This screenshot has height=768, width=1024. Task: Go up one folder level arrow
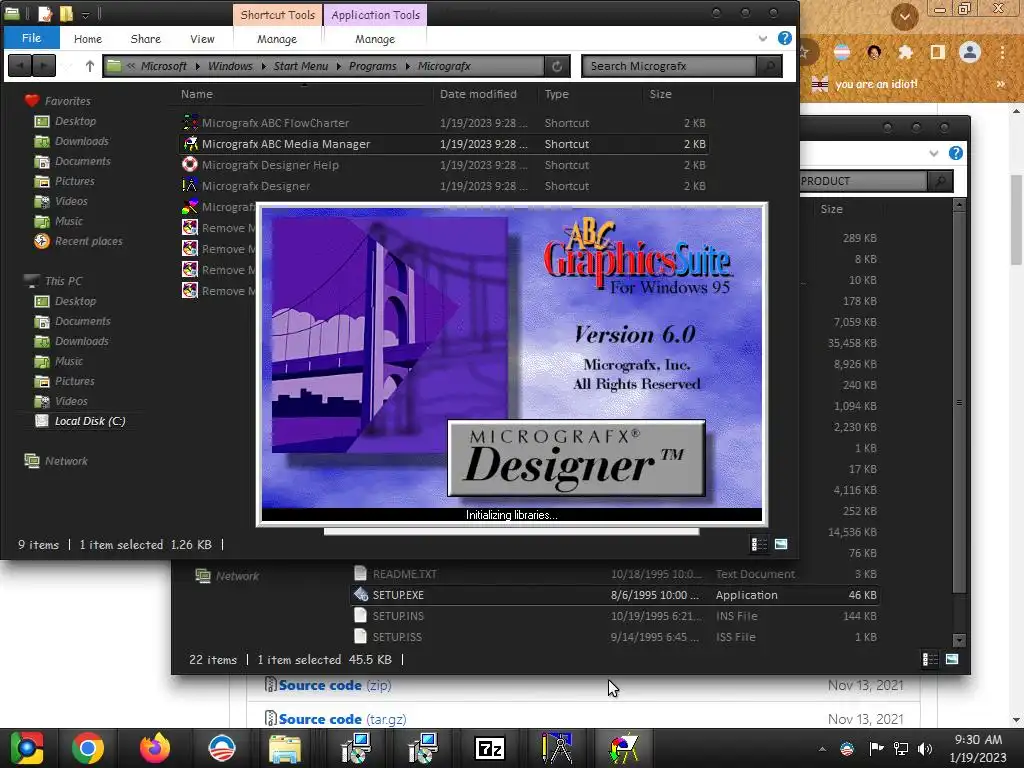tap(90, 66)
